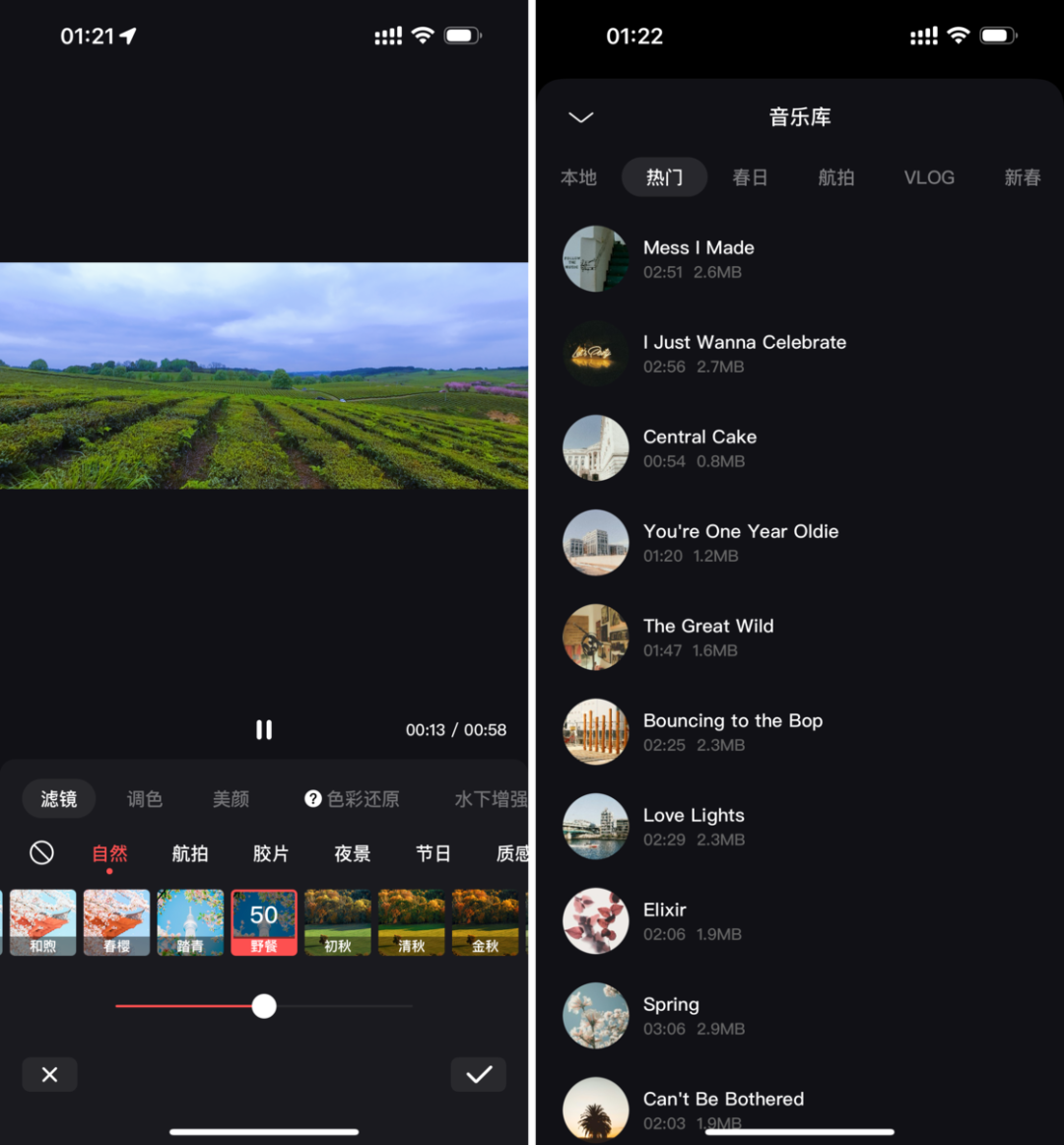
Task: Adjust the filter intensity slider handle
Action: point(264,1006)
